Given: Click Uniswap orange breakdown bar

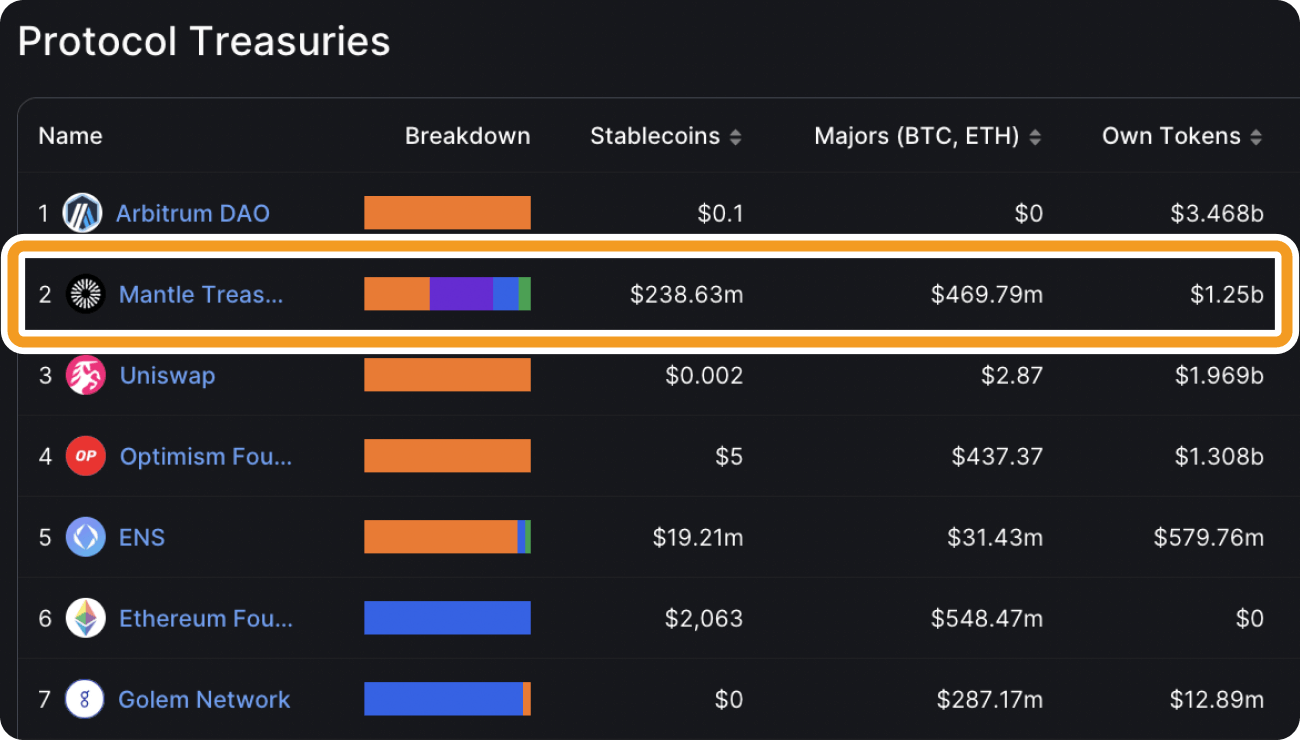Looking at the screenshot, I should click(447, 375).
